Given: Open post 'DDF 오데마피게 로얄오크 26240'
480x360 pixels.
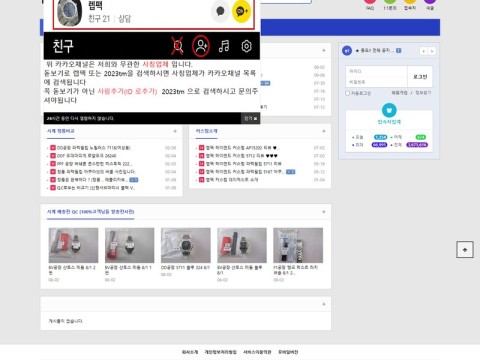Looking at the screenshot, I should 87,156.
